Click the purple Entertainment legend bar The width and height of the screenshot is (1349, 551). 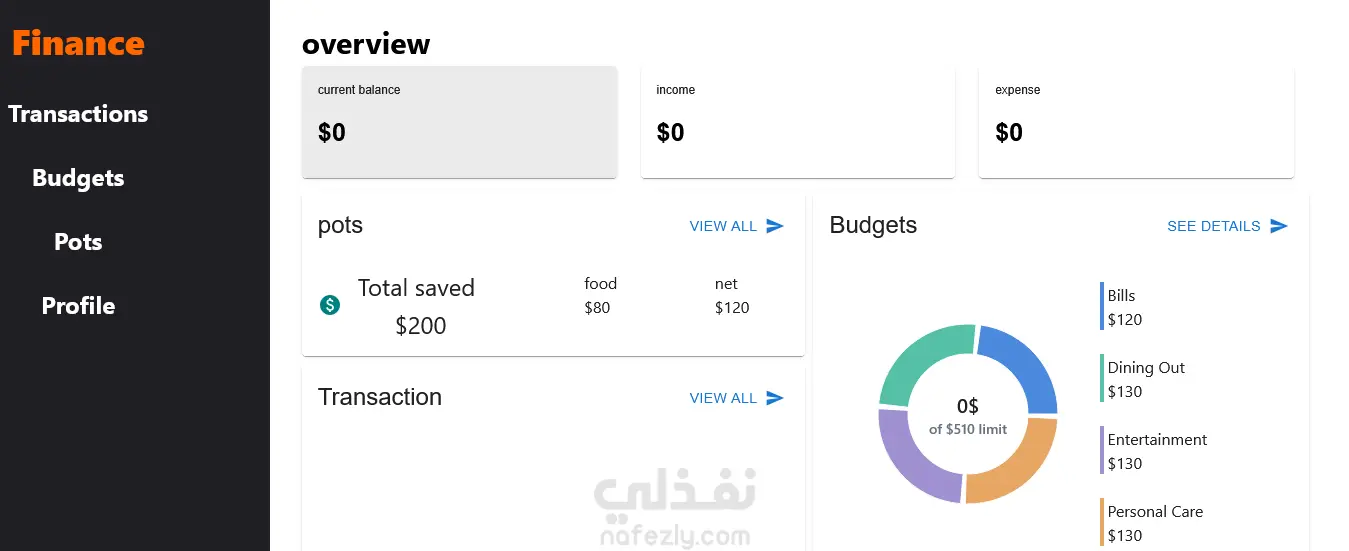(x=1102, y=450)
